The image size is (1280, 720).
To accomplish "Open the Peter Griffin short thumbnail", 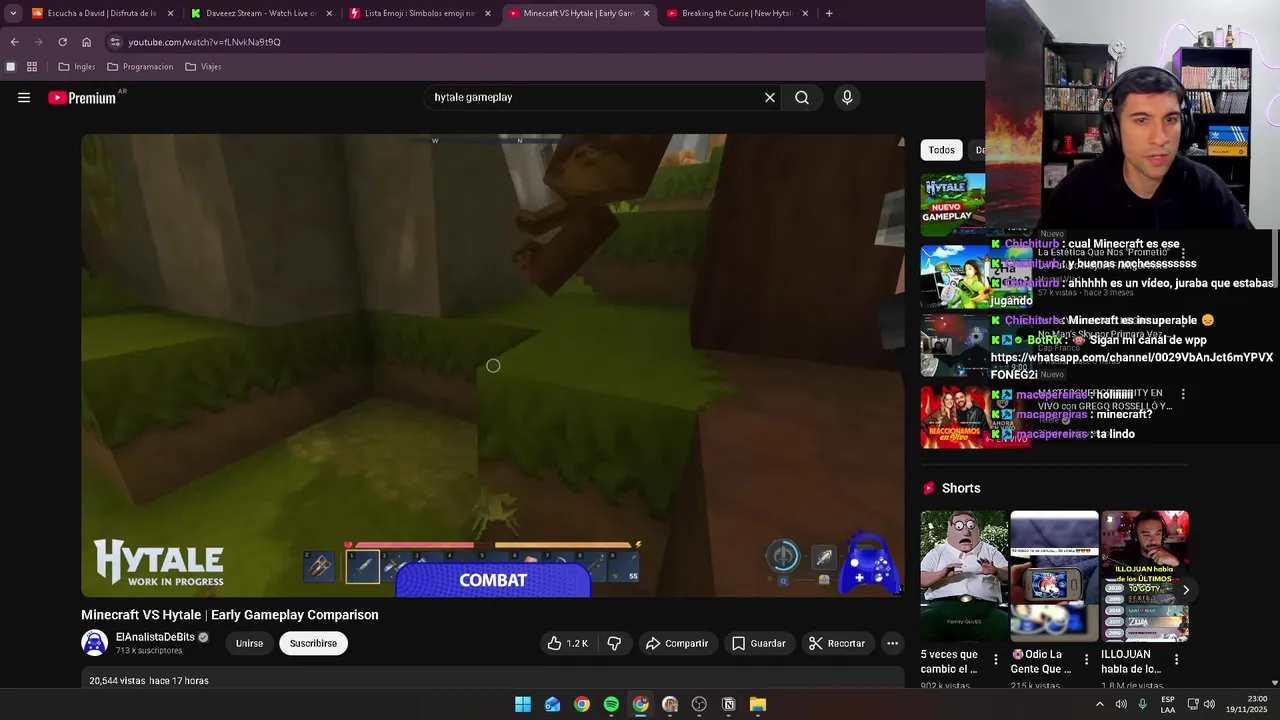I will 964,576.
